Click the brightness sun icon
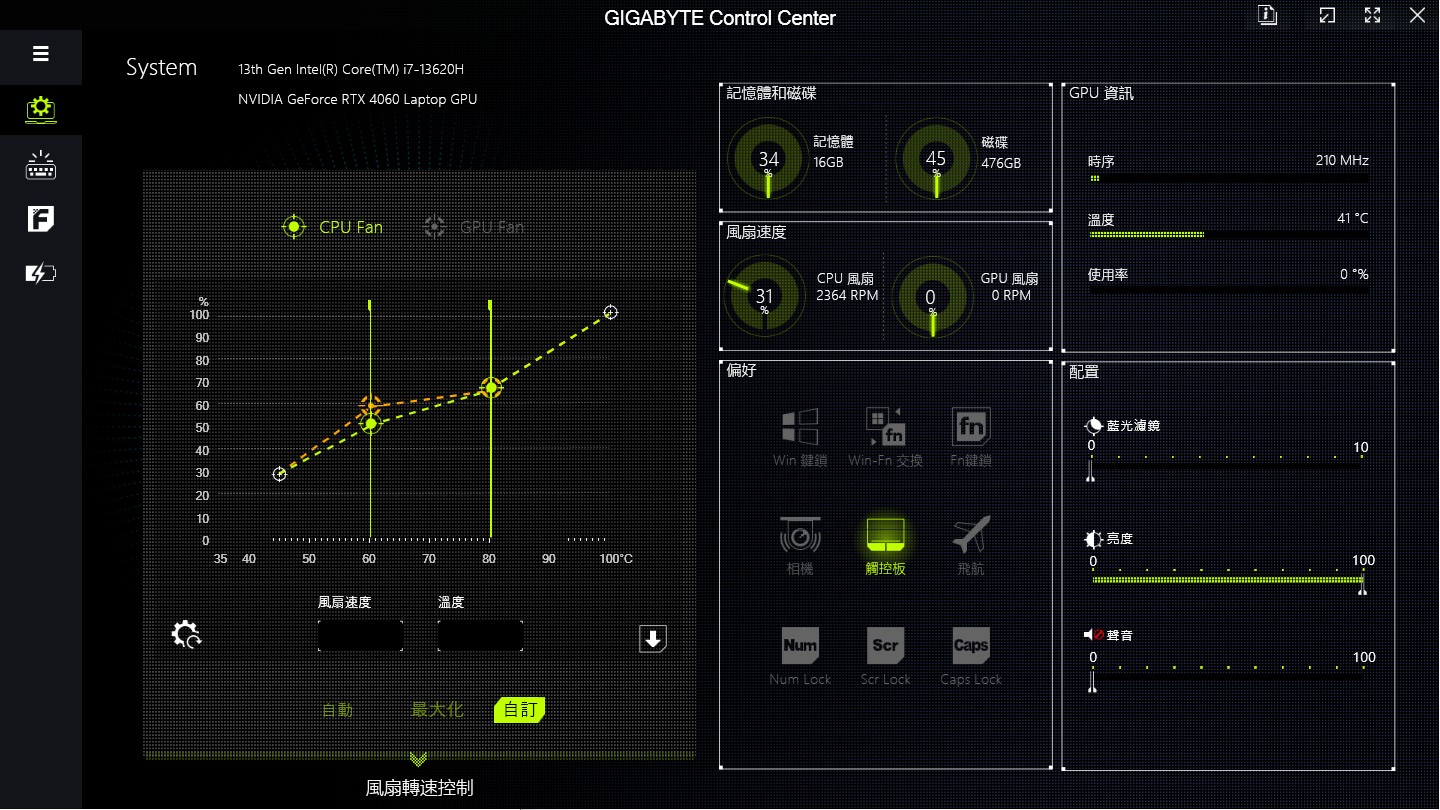 (1094, 539)
